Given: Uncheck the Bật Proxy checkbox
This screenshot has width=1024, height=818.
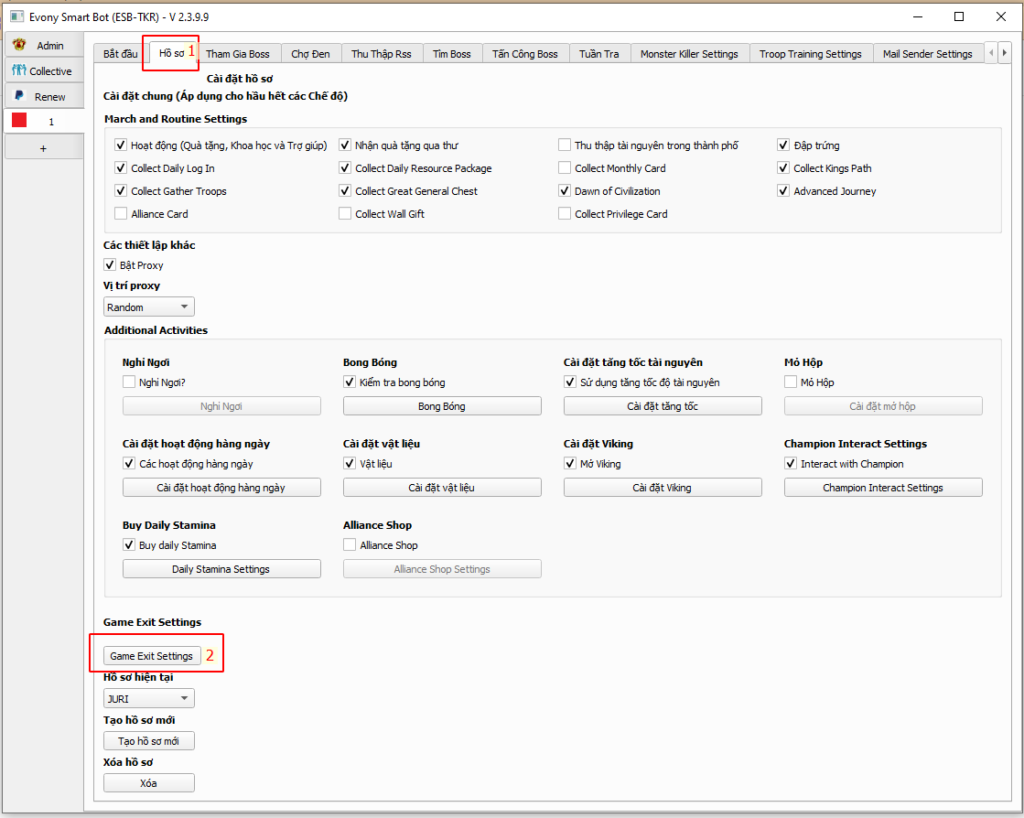Looking at the screenshot, I should pos(110,266).
